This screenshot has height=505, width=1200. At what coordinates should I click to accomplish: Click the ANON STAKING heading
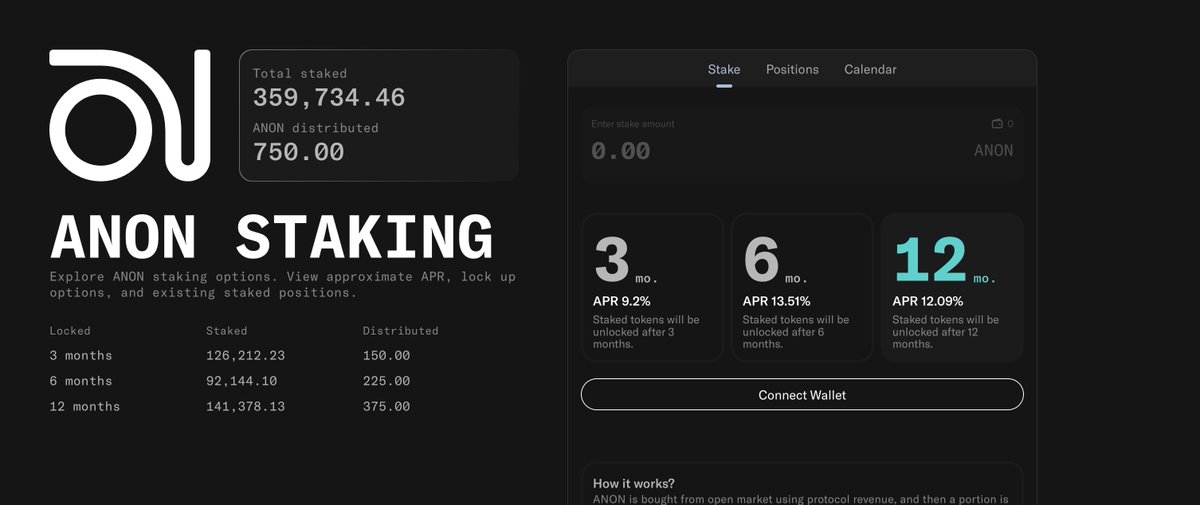click(271, 237)
